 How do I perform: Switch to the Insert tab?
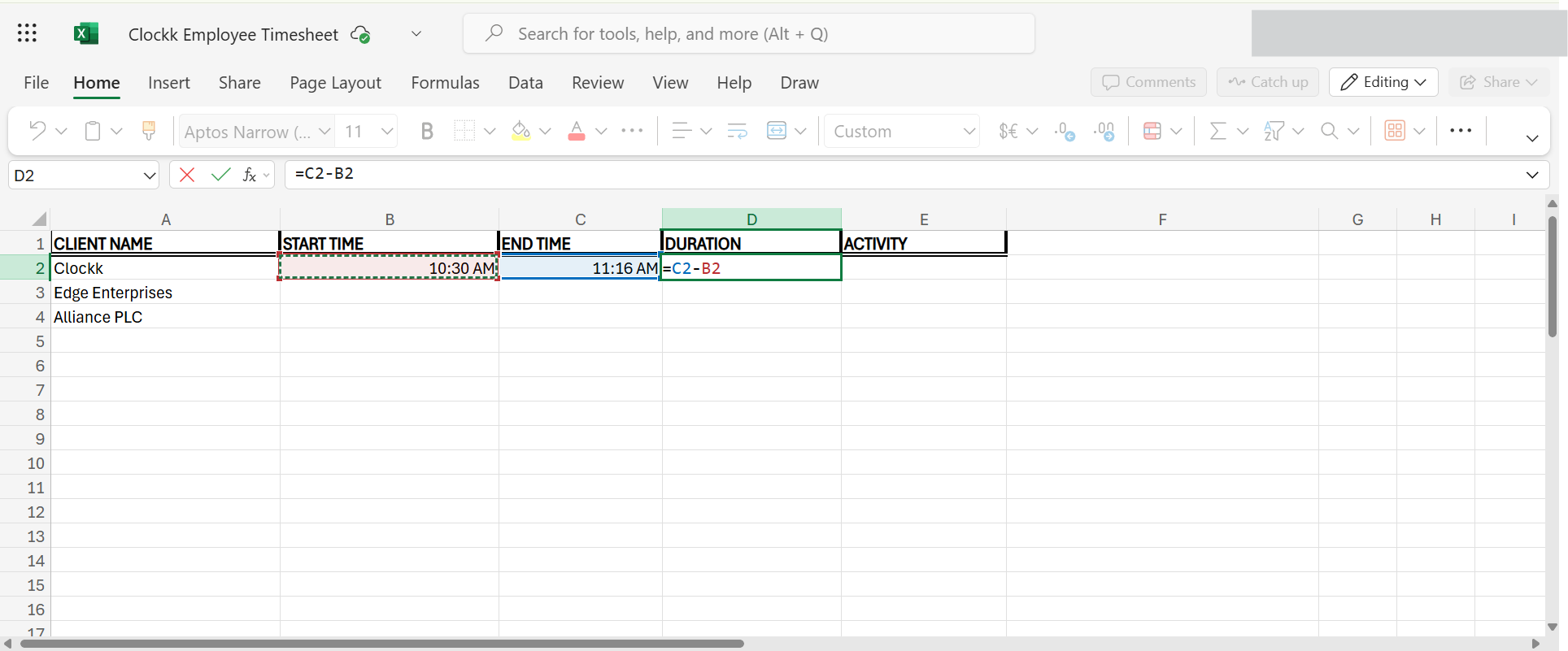[169, 83]
